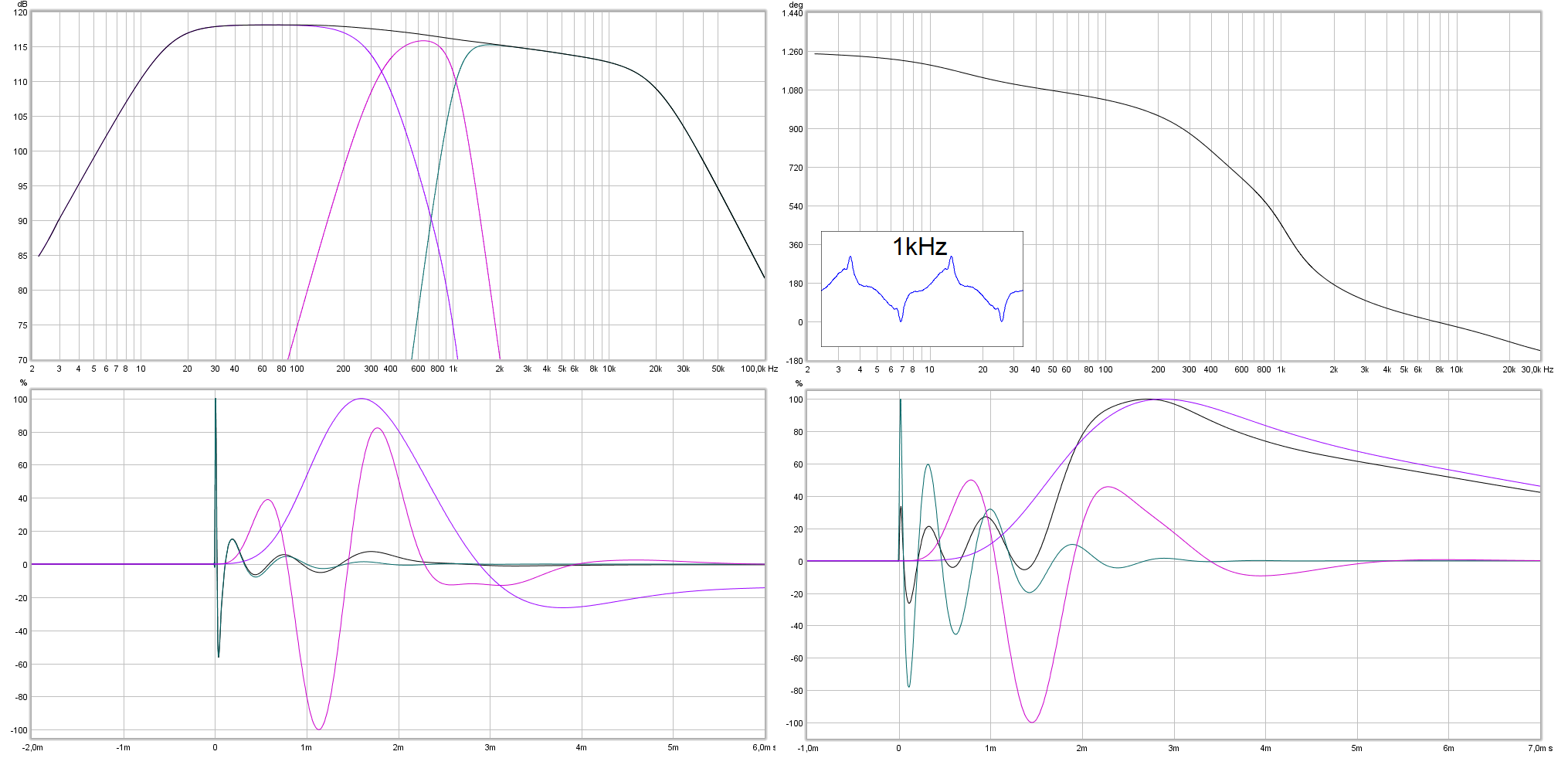
Task: Select the "1.440" tick on the phase axis
Action: [x=792, y=14]
